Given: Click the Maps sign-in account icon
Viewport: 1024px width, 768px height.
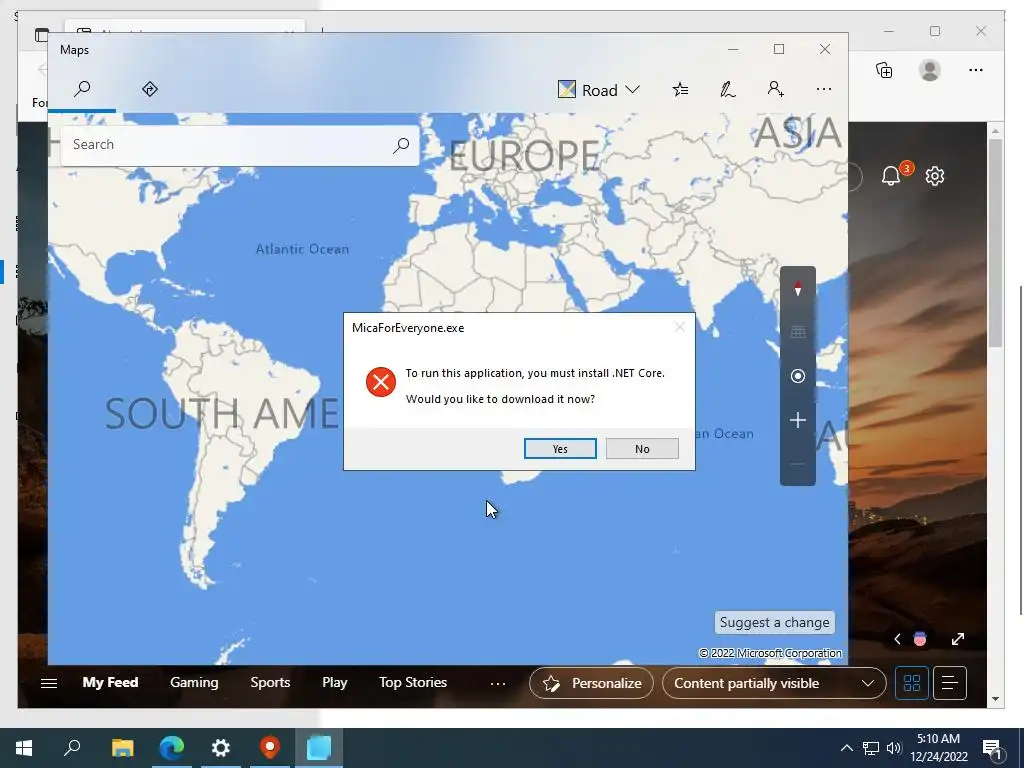Looking at the screenshot, I should [x=775, y=89].
